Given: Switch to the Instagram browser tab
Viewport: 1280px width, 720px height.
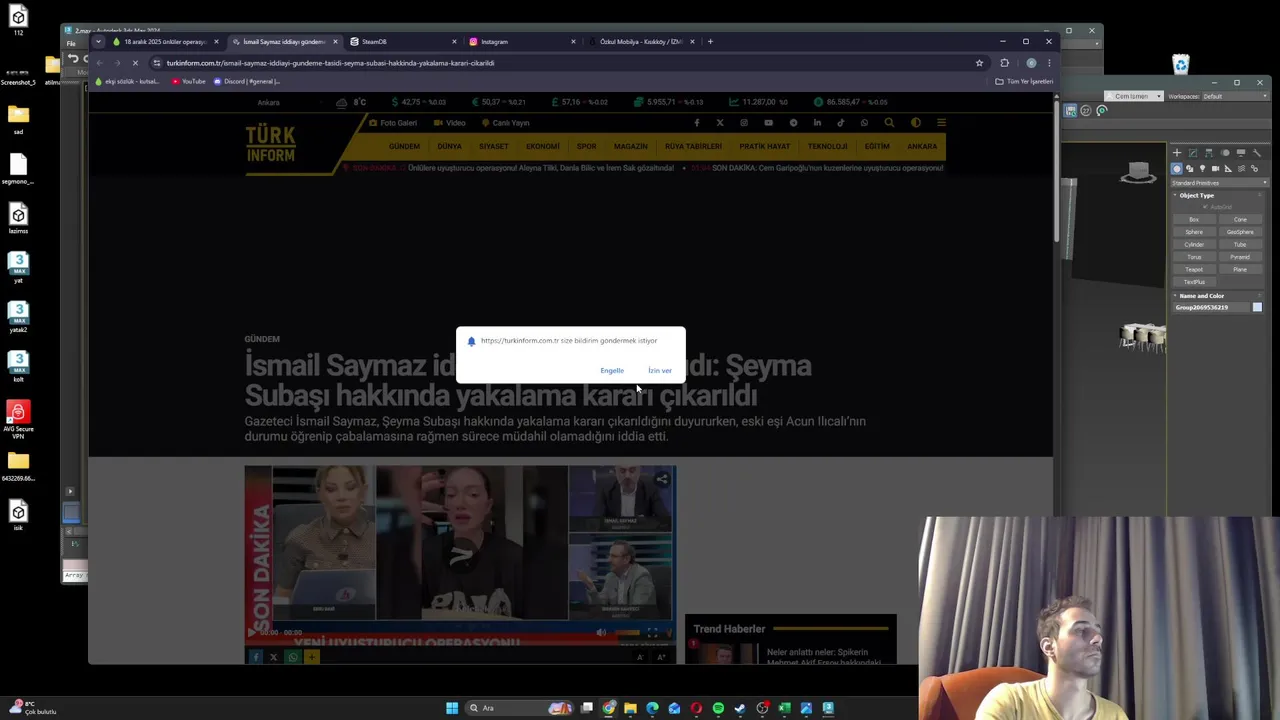Looking at the screenshot, I should click(x=522, y=42).
